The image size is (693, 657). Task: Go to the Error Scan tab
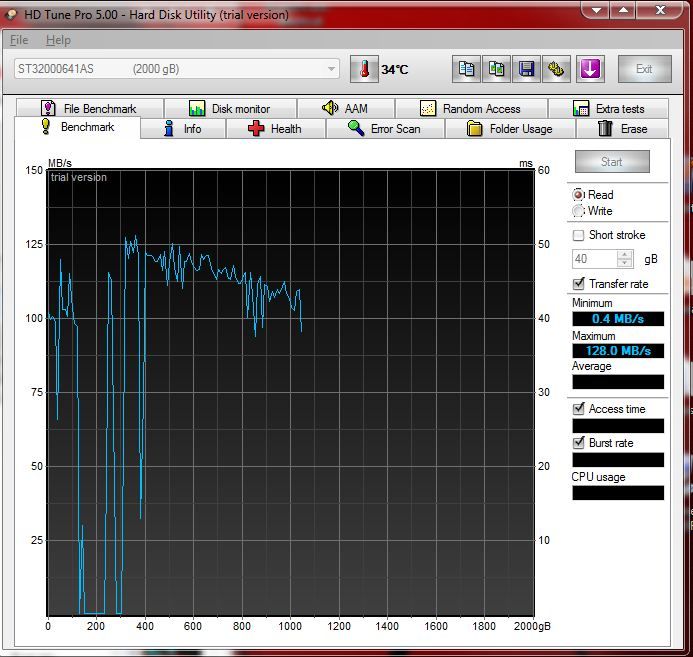pyautogui.click(x=385, y=129)
